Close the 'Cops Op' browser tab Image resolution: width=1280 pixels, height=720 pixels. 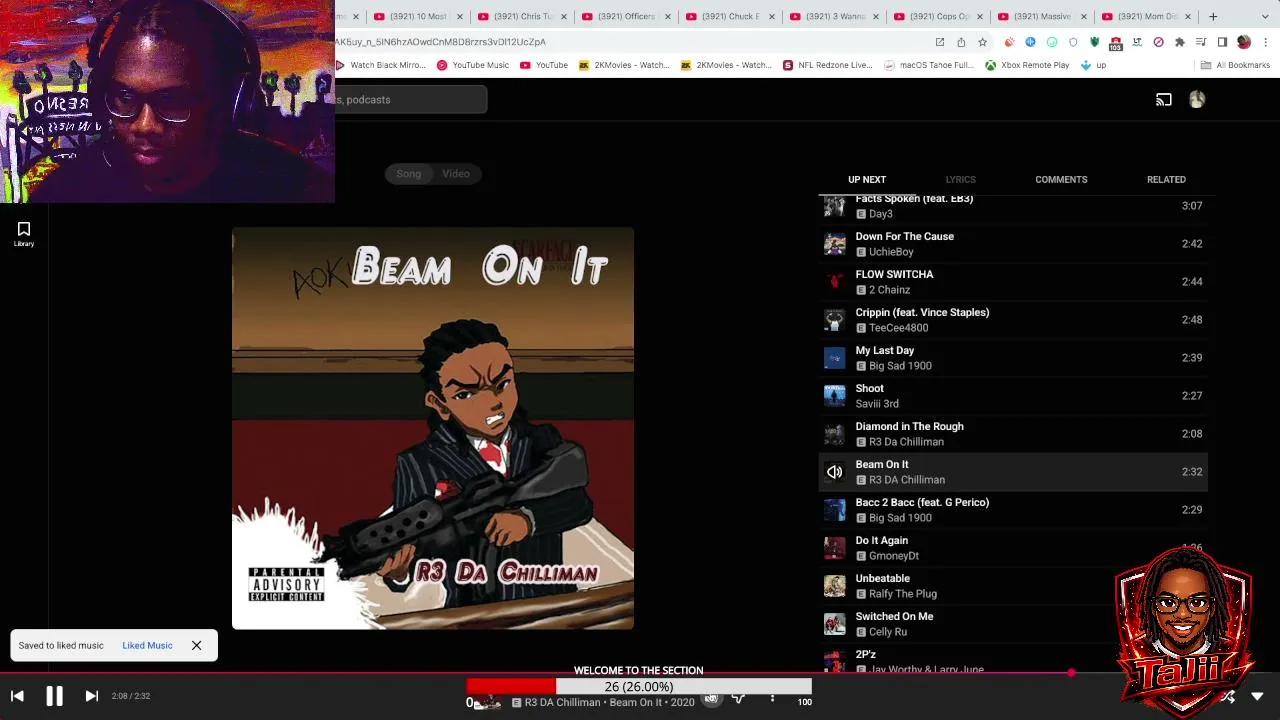980,16
